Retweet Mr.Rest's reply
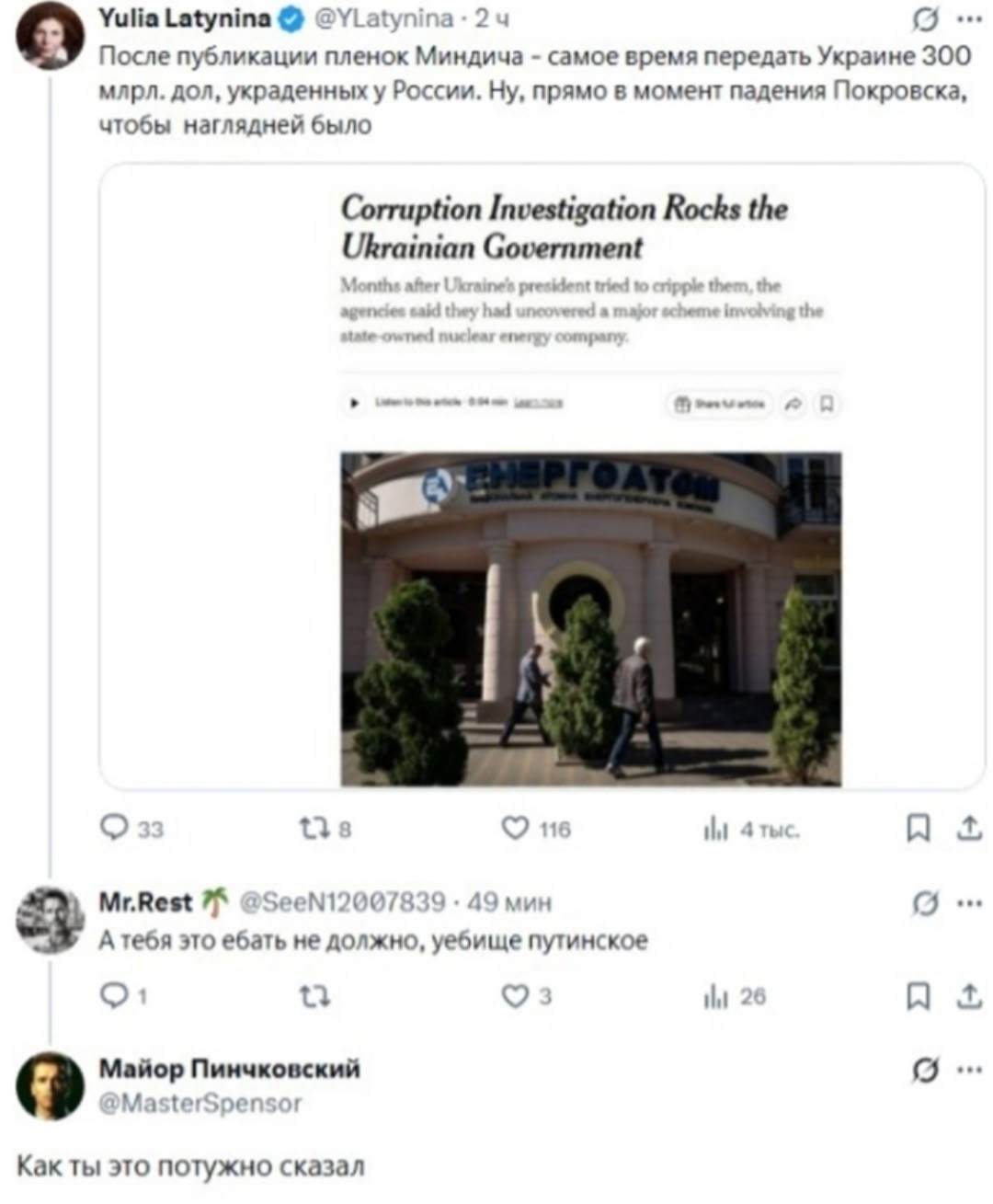The width and height of the screenshot is (993, 1204). coord(314,996)
